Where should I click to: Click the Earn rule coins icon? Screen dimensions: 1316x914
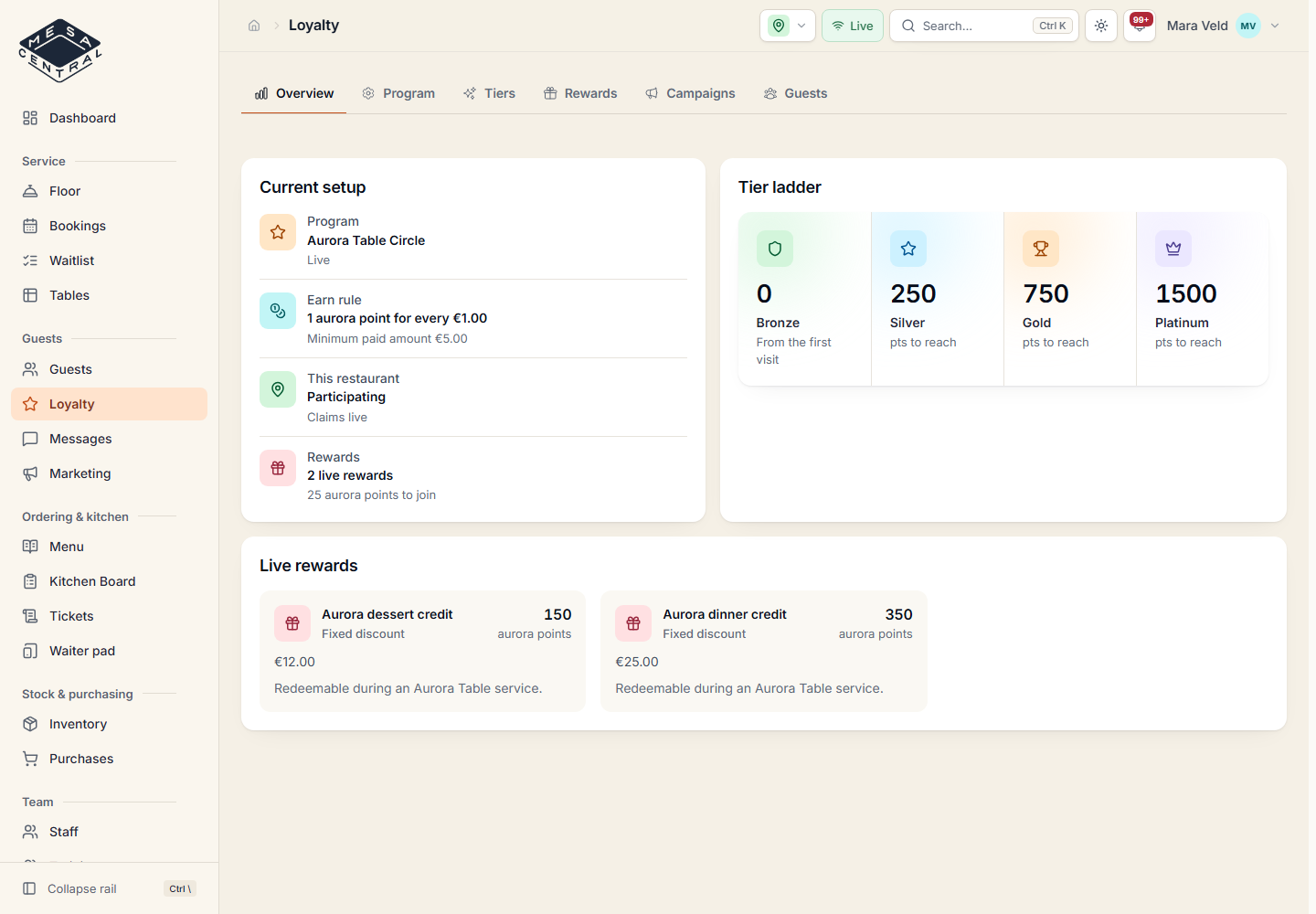click(x=278, y=311)
